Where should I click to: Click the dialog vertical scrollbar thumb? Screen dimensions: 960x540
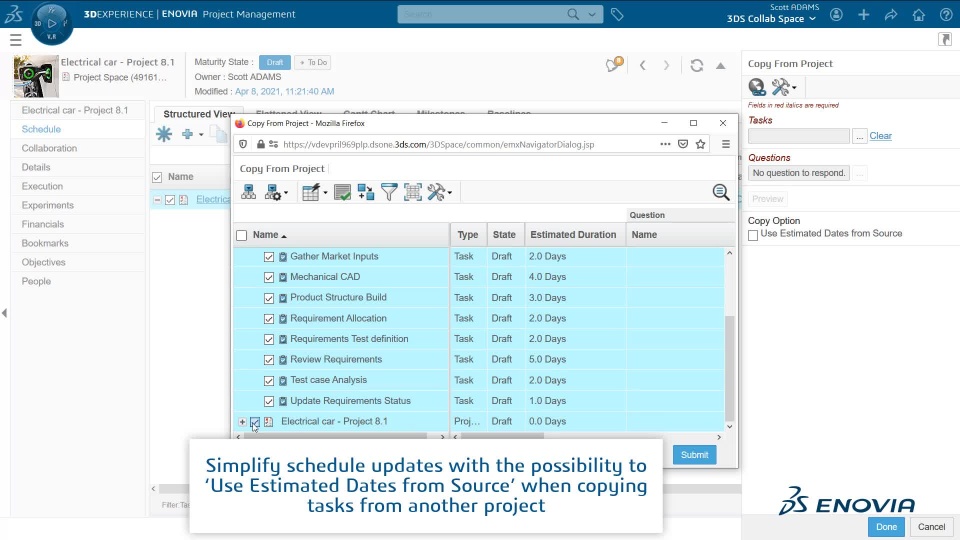tap(729, 367)
